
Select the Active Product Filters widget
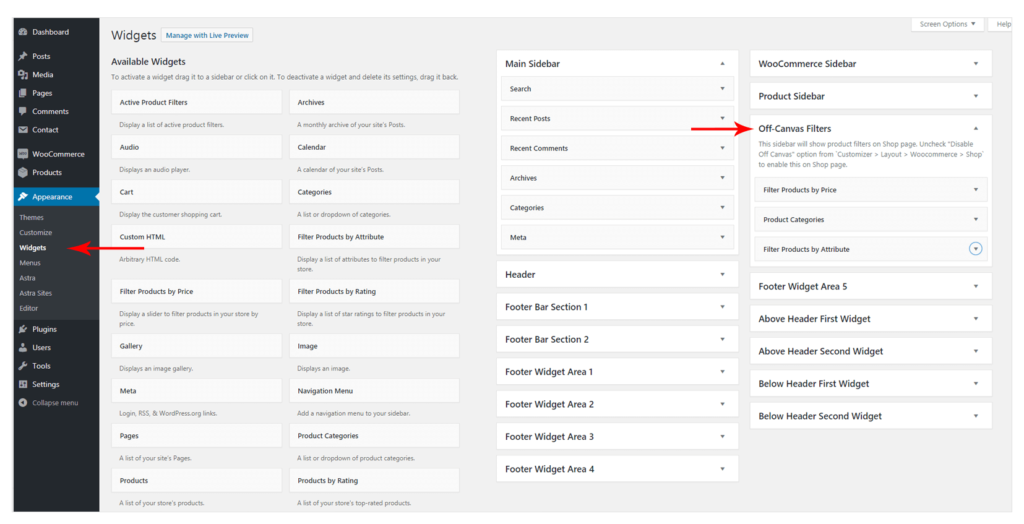tap(197, 103)
